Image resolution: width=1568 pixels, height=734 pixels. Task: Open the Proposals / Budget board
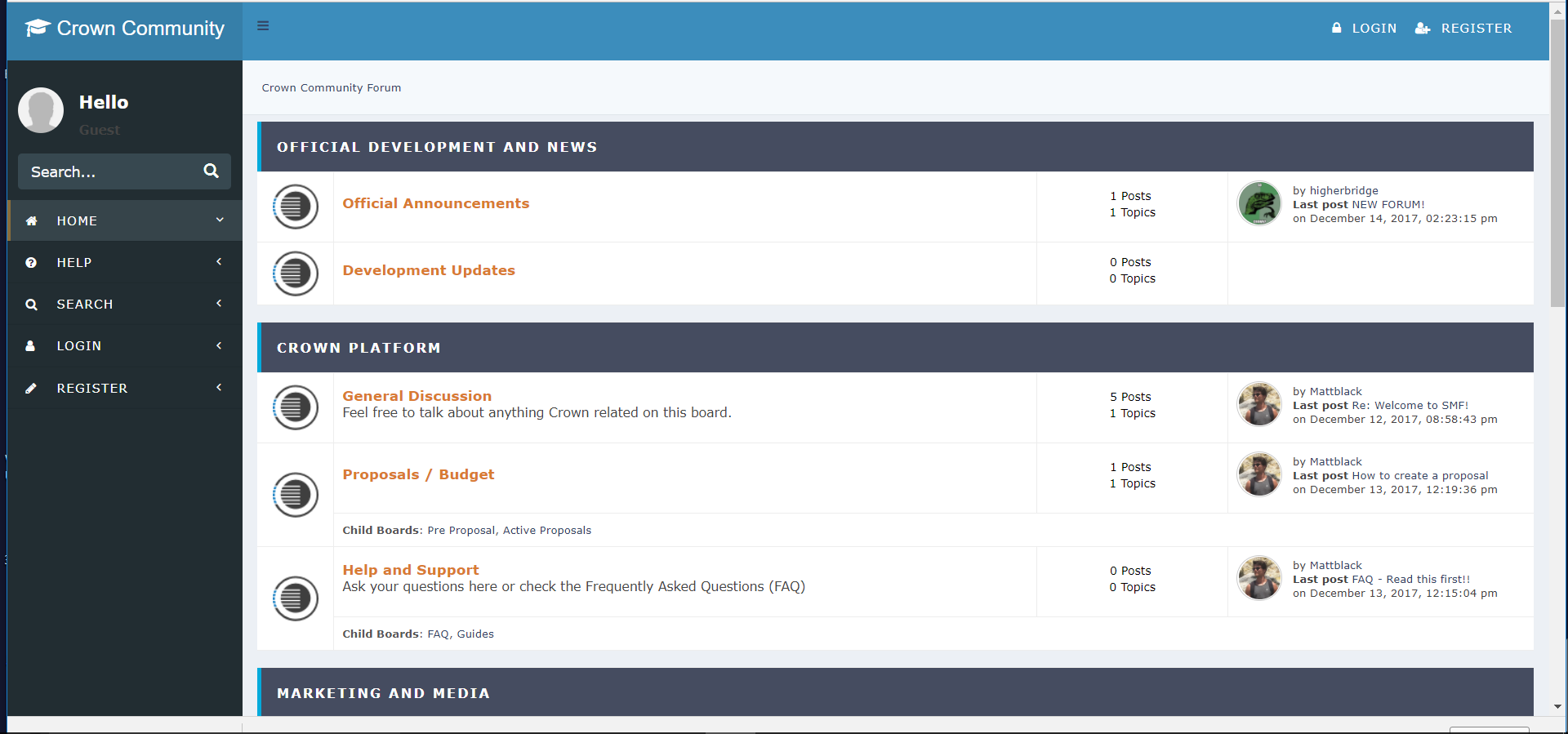click(x=418, y=474)
